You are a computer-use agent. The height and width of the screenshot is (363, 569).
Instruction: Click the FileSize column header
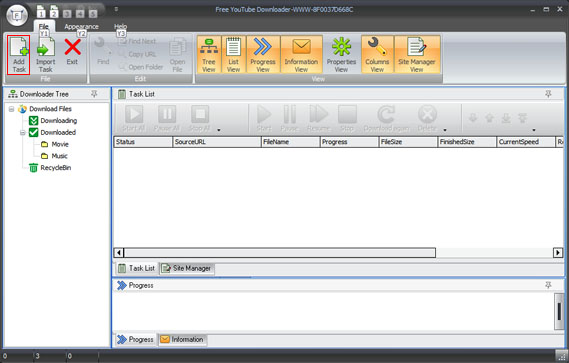(408, 142)
